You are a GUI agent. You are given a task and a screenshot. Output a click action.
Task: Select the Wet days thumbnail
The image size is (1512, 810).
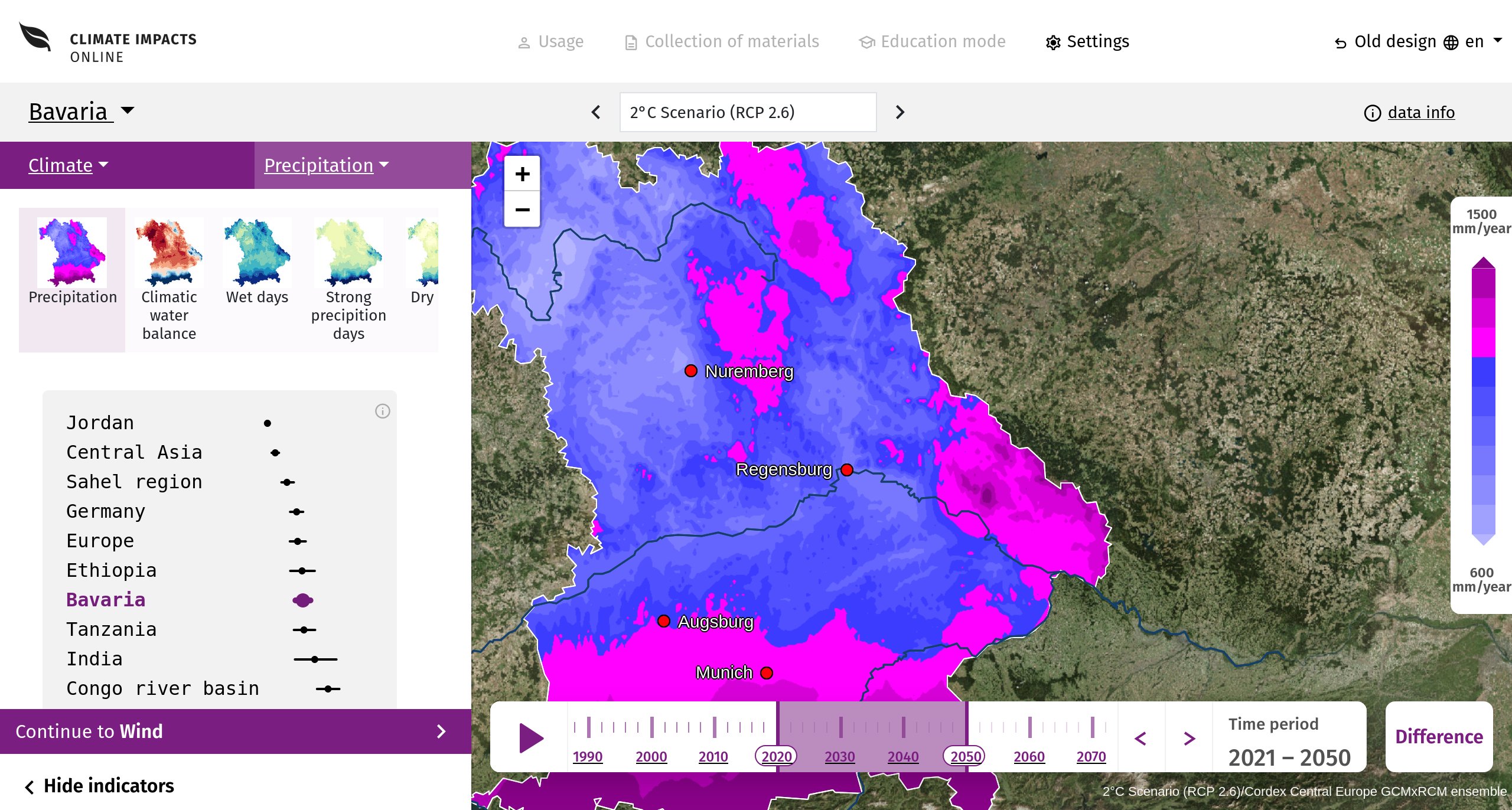(x=257, y=262)
